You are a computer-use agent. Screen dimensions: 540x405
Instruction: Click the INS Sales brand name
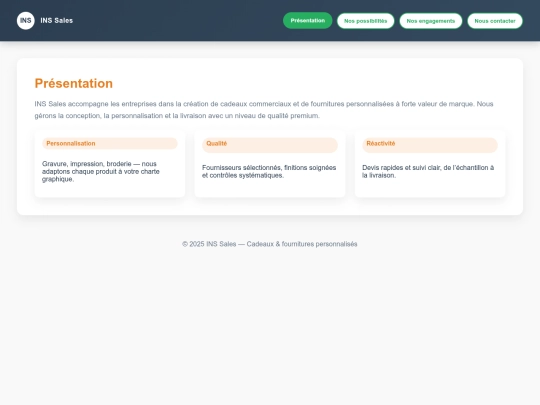(x=56, y=21)
